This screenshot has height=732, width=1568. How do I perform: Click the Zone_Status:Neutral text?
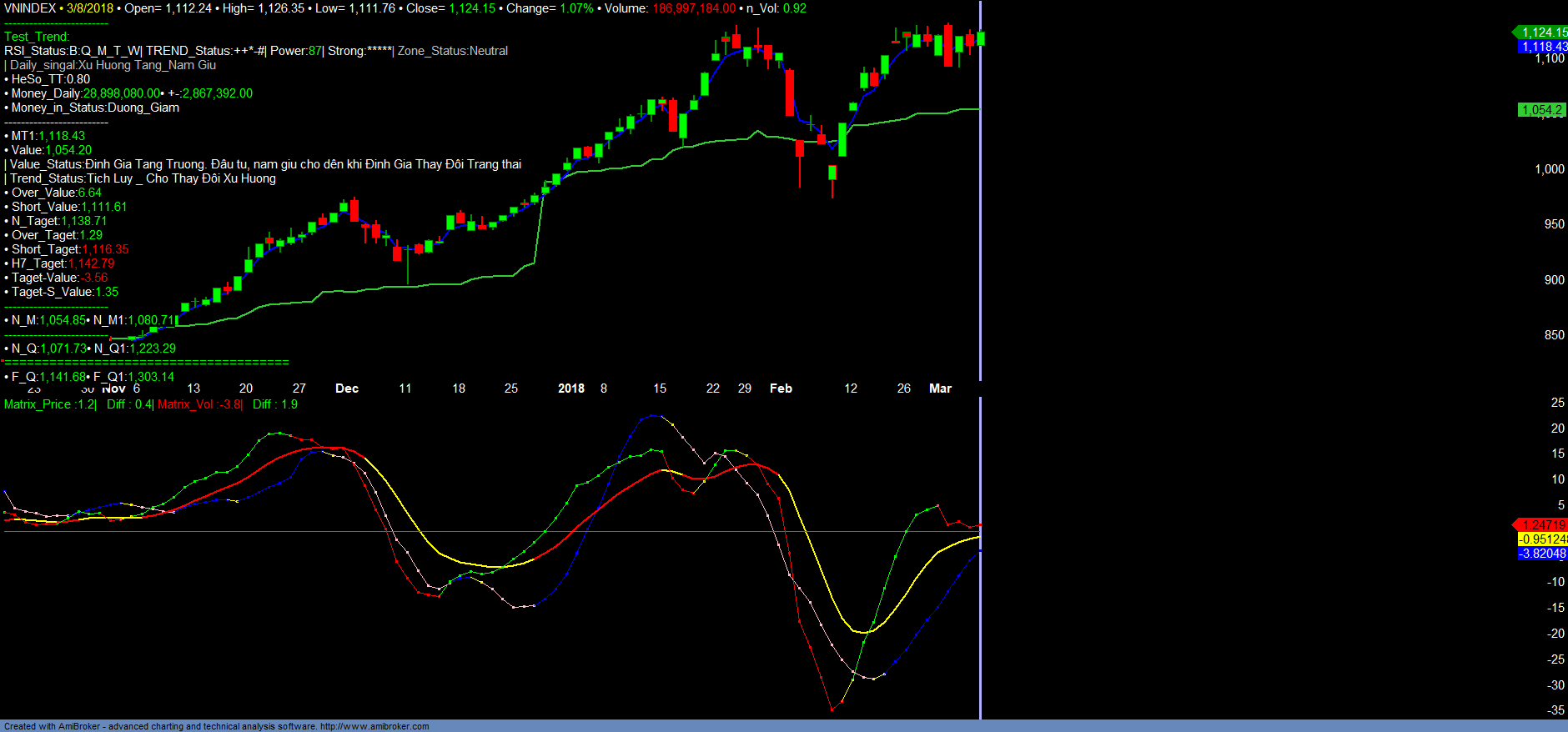(453, 51)
